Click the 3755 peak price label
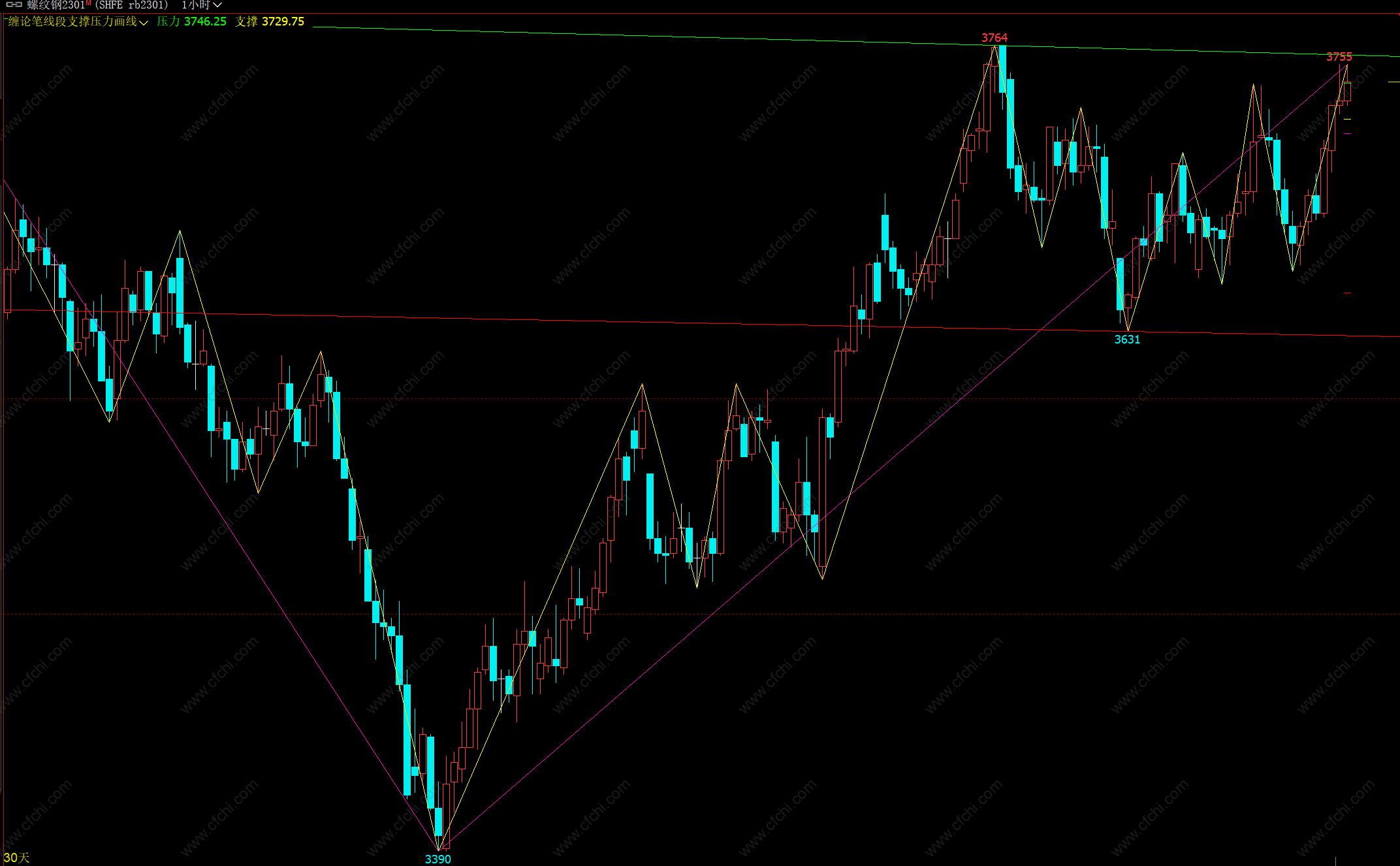Viewport: 1400px width, 866px height. (x=1339, y=57)
